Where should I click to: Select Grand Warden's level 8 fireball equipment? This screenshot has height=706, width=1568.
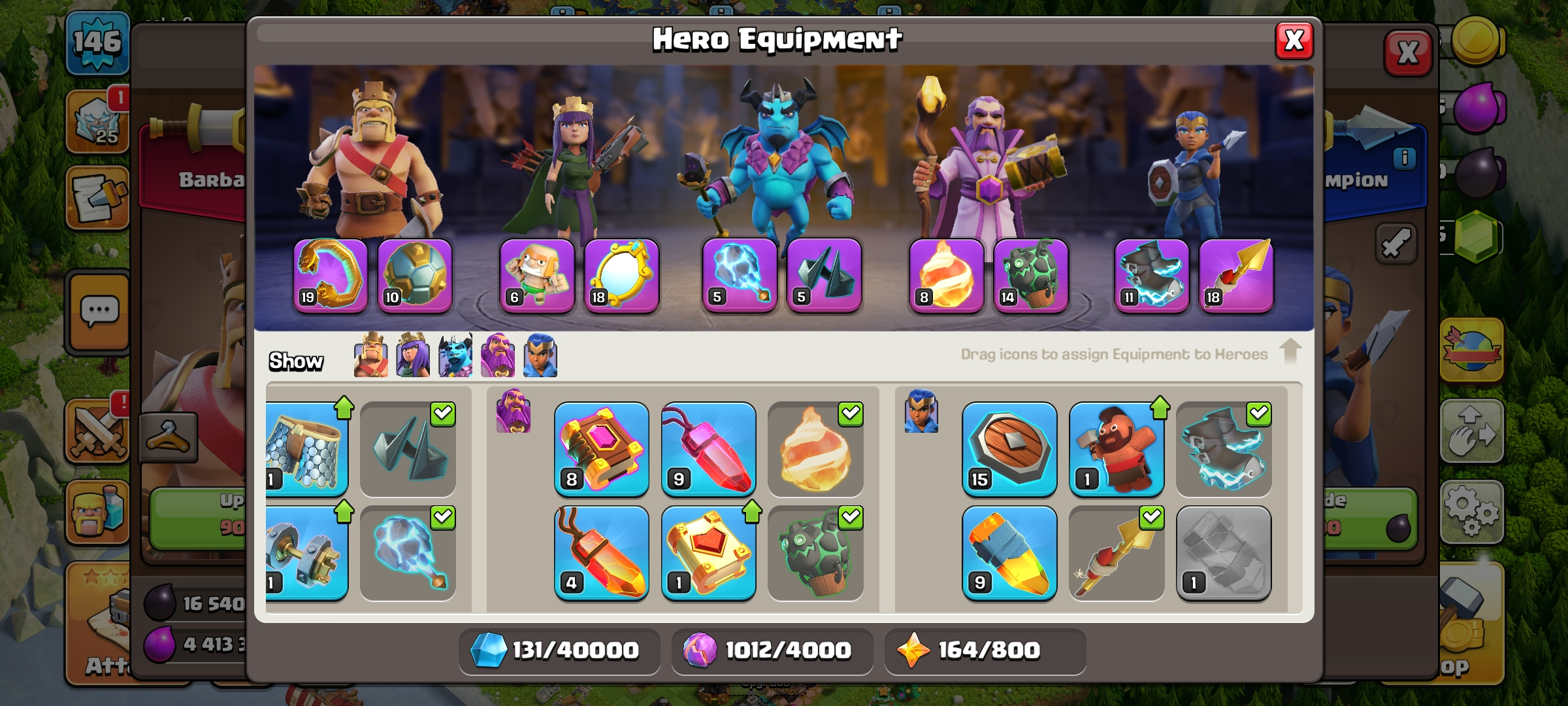(946, 275)
